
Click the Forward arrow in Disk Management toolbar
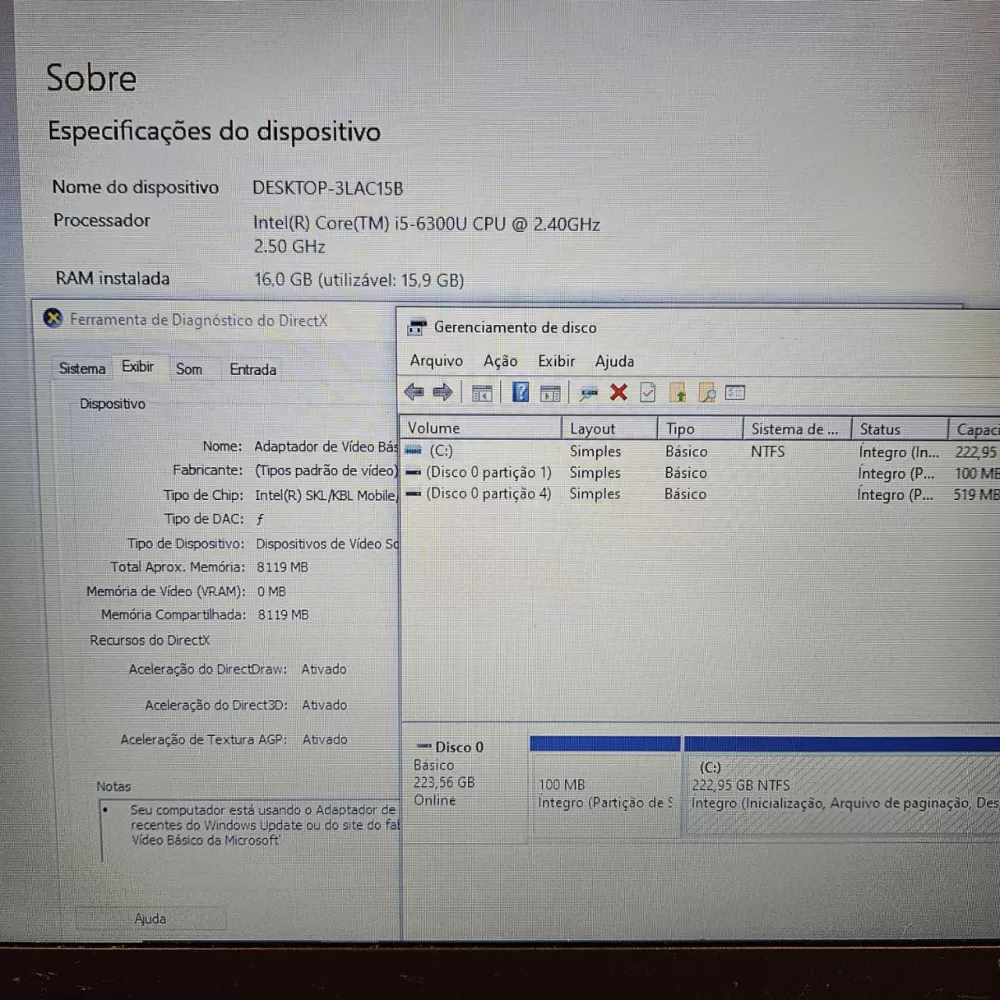[442, 392]
